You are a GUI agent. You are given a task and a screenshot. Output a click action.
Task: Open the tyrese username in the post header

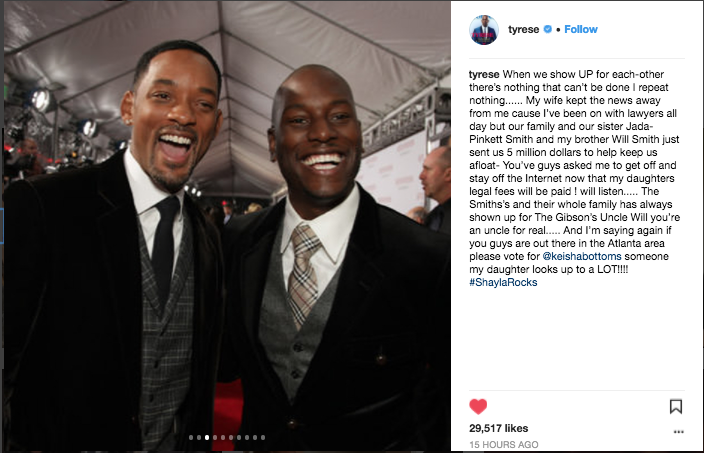(x=524, y=29)
